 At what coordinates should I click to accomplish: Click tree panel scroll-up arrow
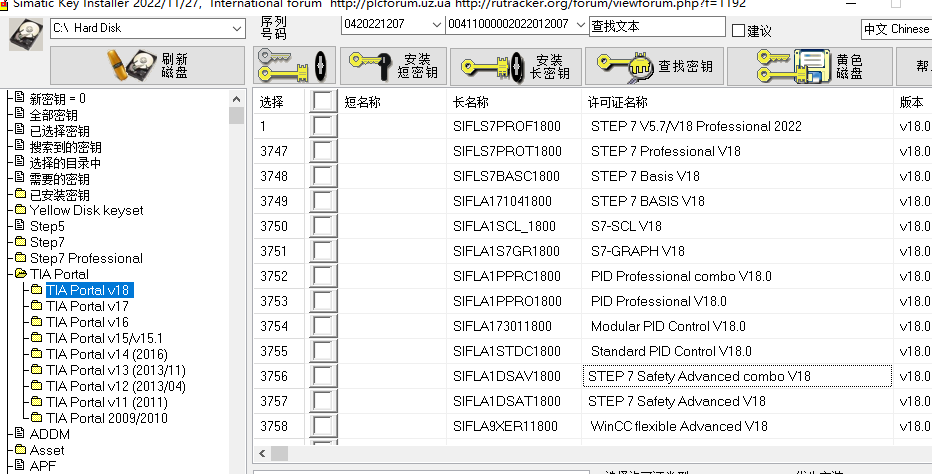237,99
